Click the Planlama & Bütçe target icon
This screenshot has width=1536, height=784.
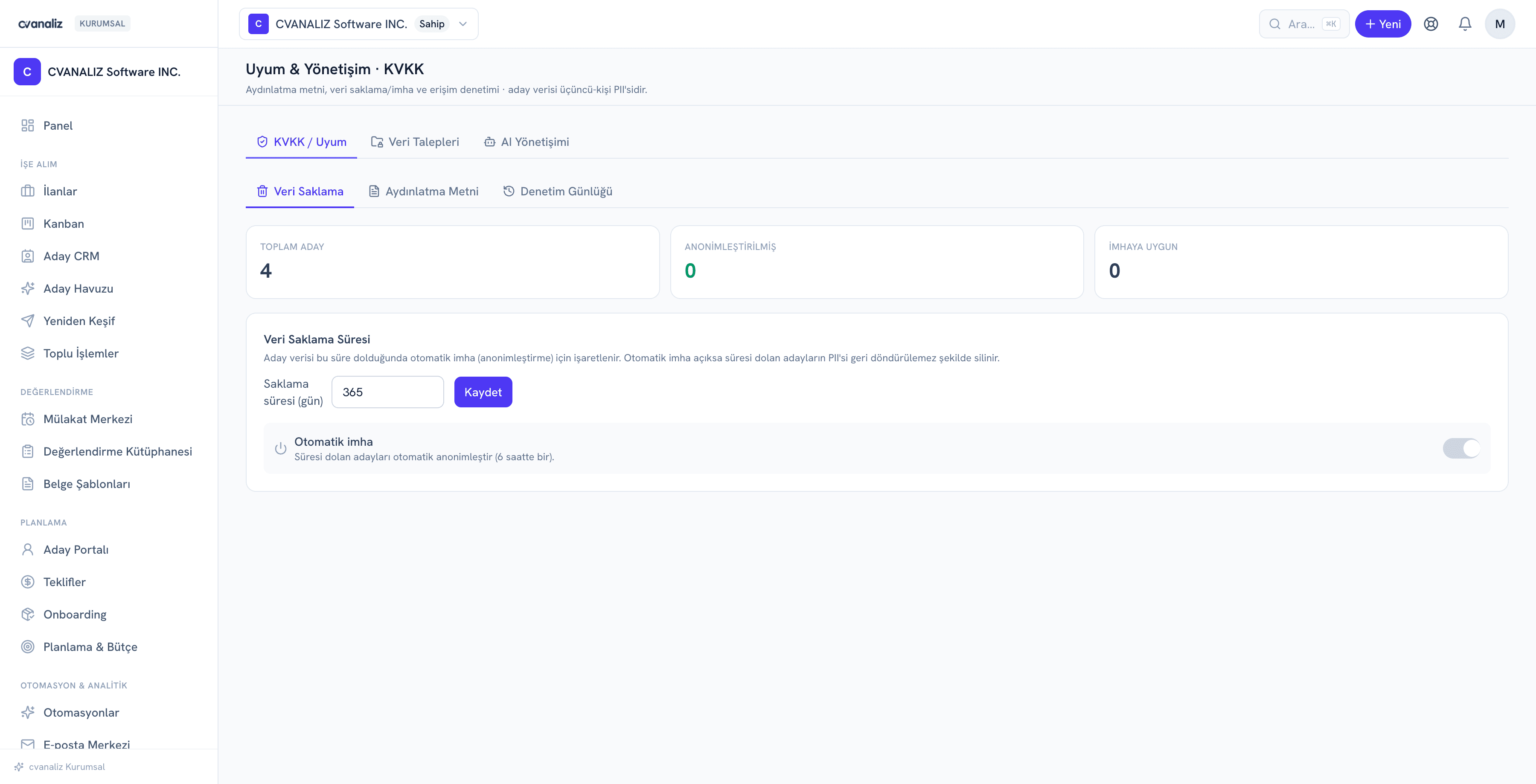point(27,647)
